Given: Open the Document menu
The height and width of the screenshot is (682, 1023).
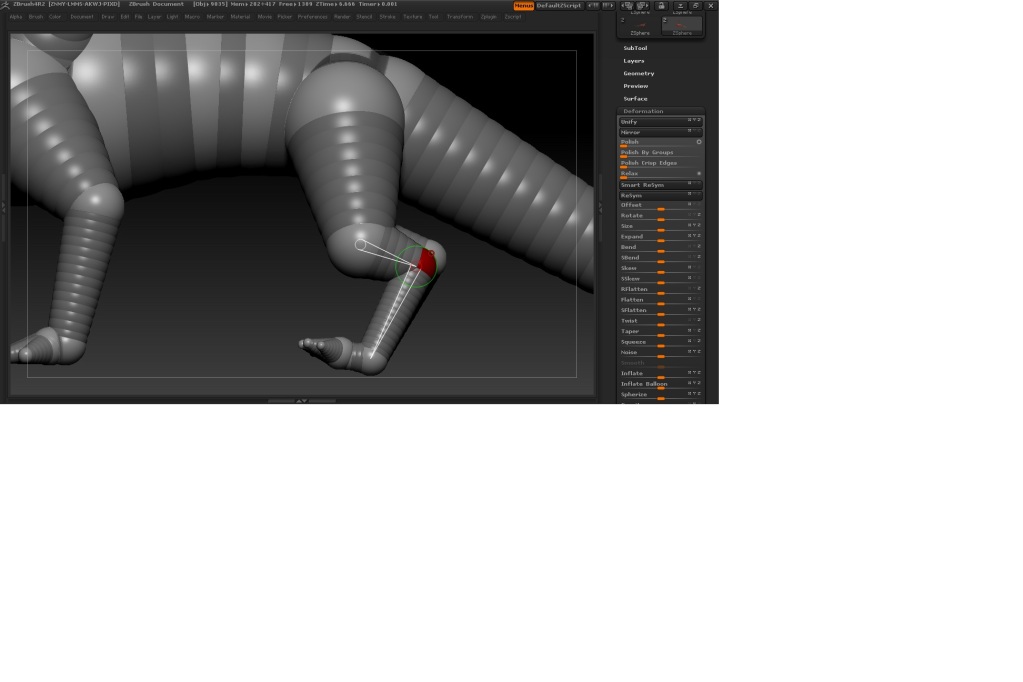Looking at the screenshot, I should pyautogui.click(x=82, y=17).
